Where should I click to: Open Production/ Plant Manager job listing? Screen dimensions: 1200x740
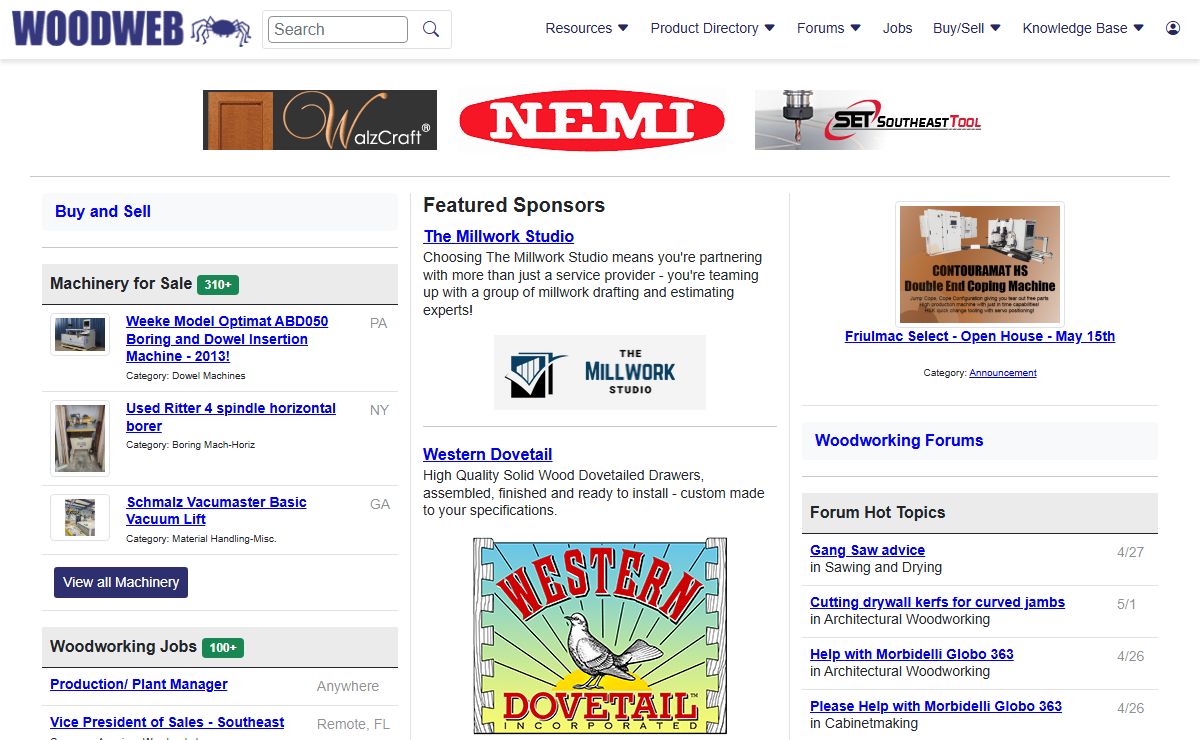139,684
